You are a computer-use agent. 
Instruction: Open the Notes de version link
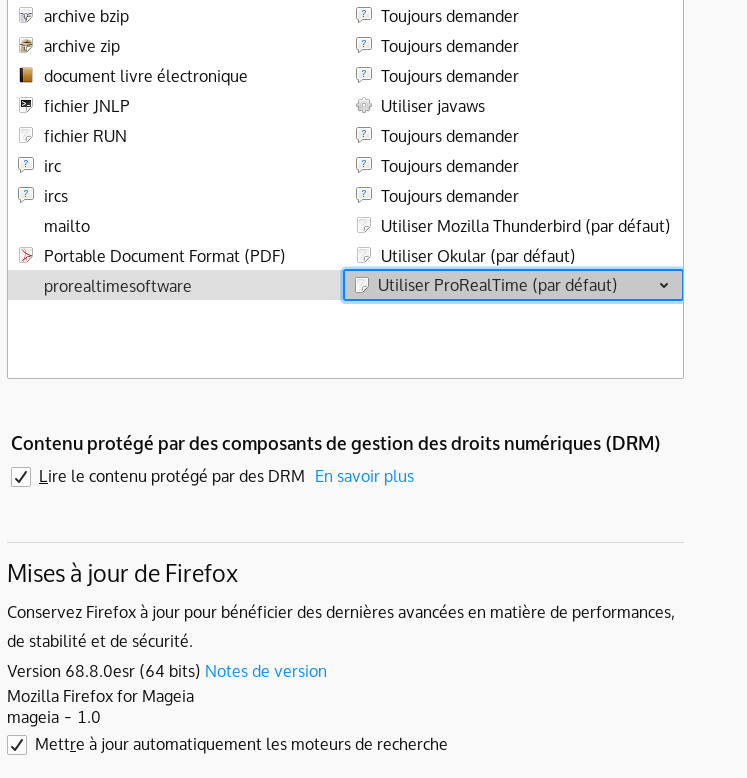click(x=265, y=671)
